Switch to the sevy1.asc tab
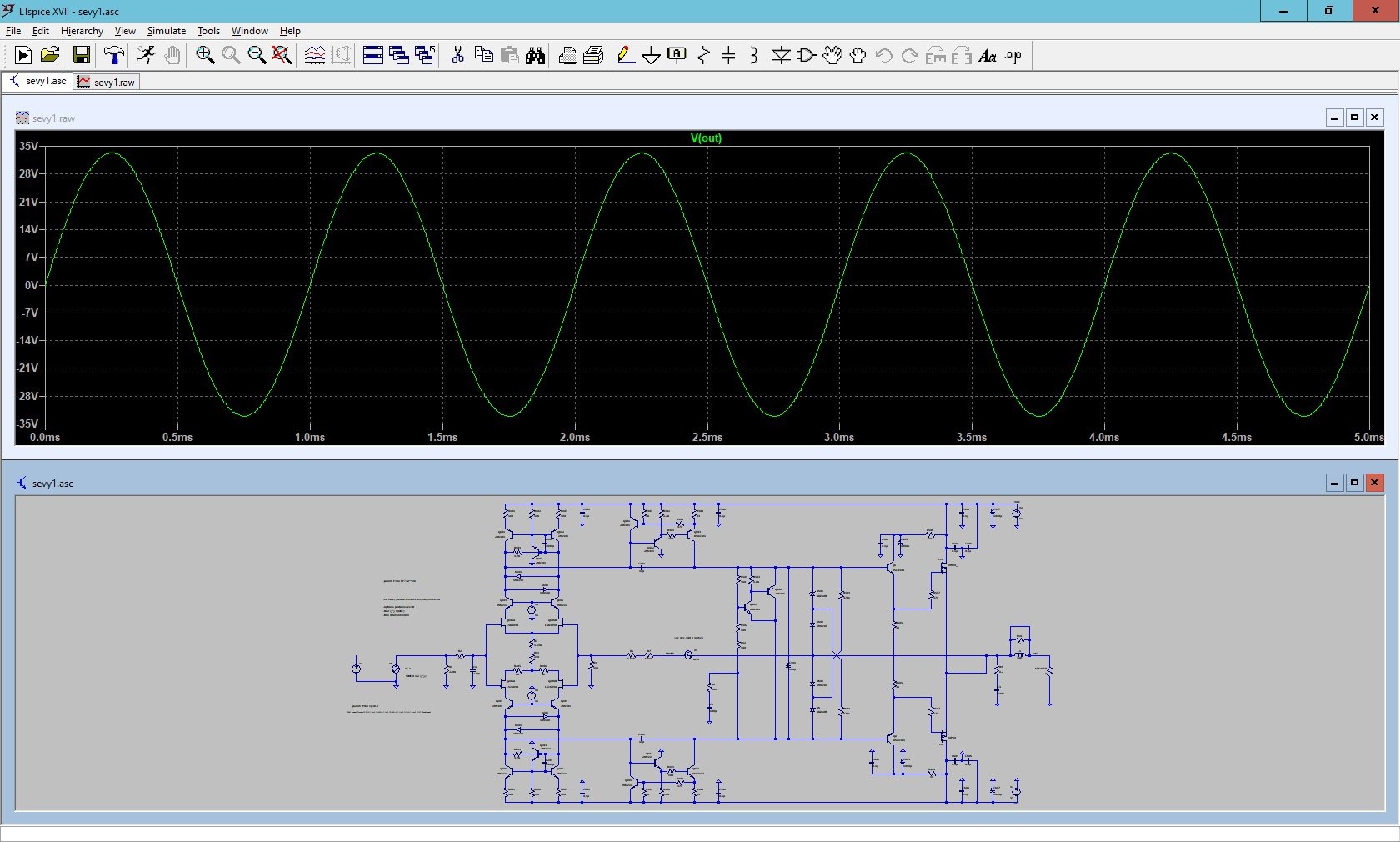Image resolution: width=1400 pixels, height=842 pixels. point(37,81)
